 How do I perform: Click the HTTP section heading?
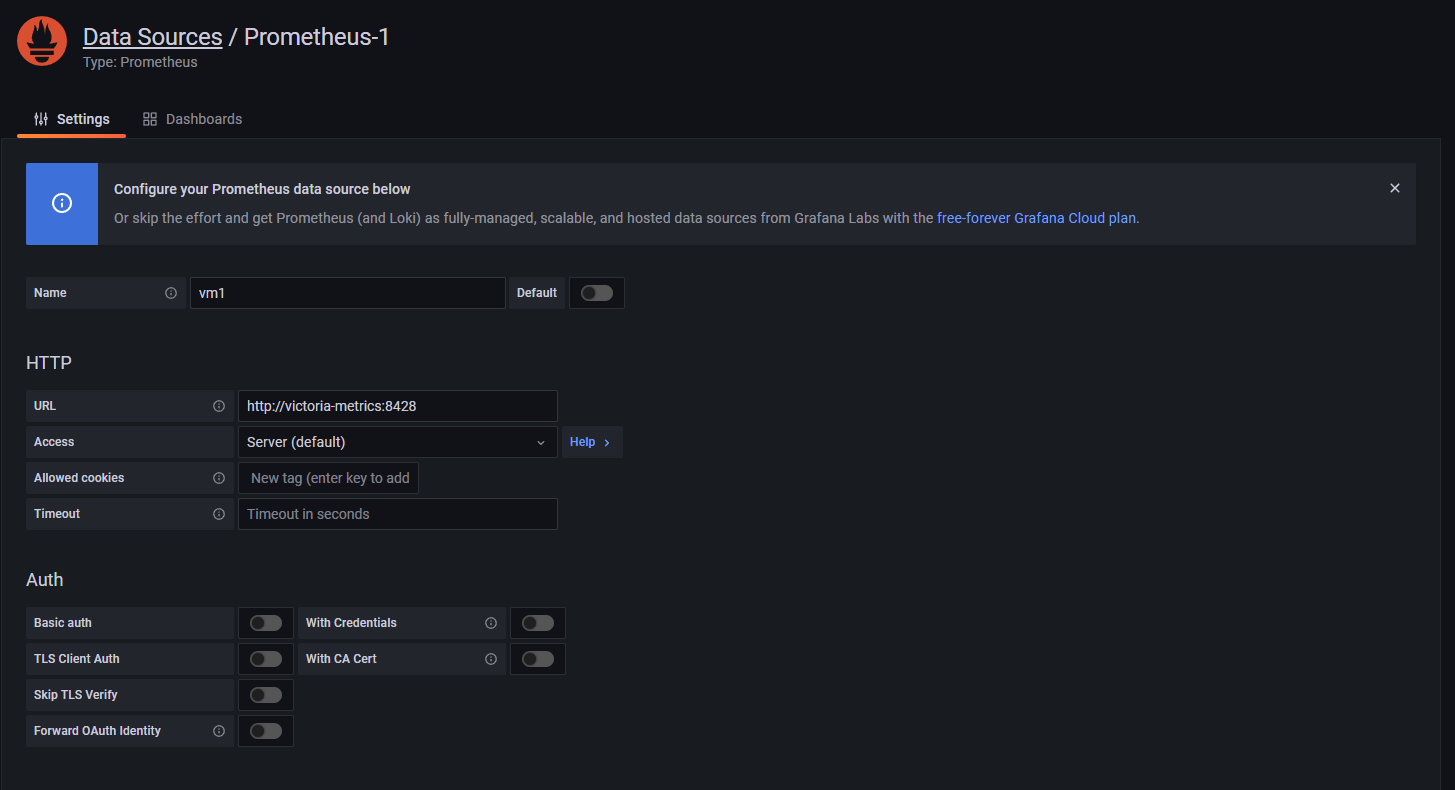[x=49, y=363]
